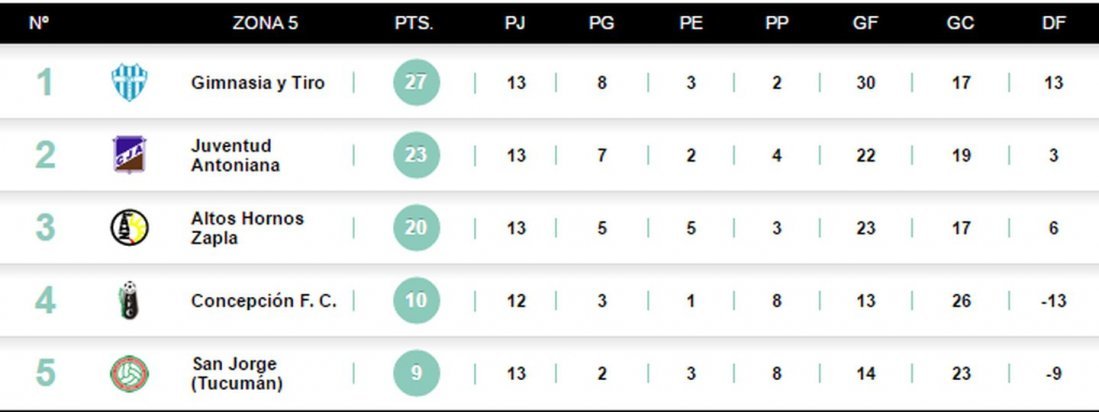Open the Gimnasia y Tiro team name
Viewport: 1099px width, 412px height.
pos(258,83)
